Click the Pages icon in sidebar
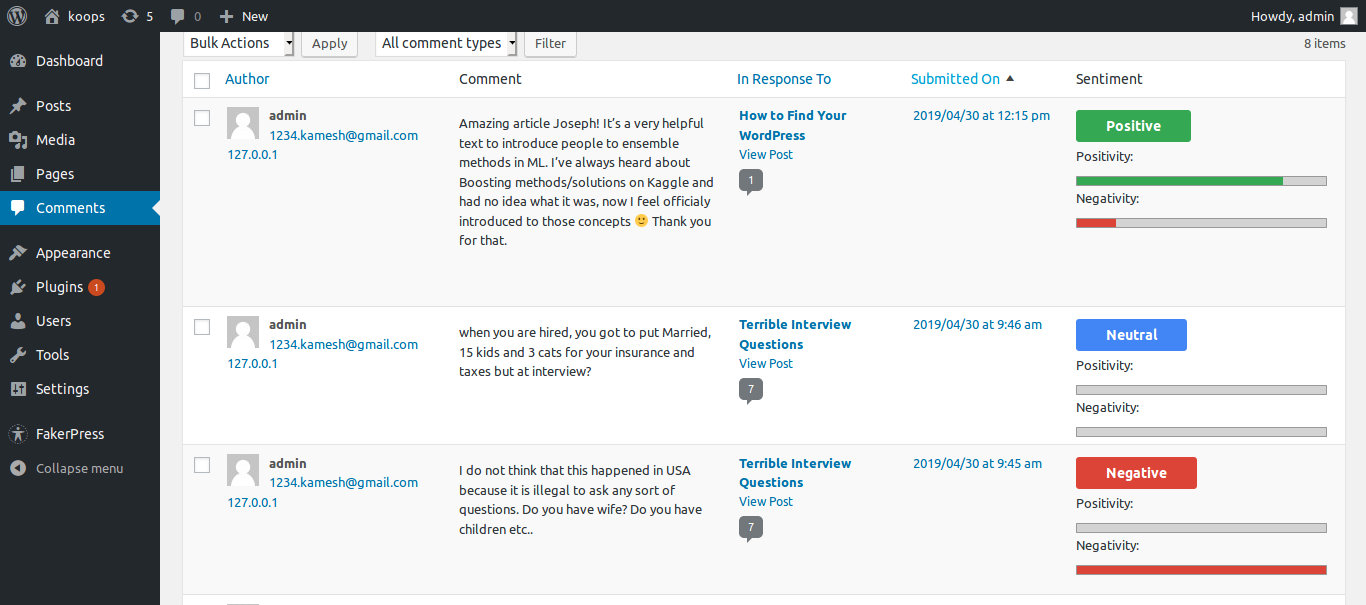 pos(18,174)
